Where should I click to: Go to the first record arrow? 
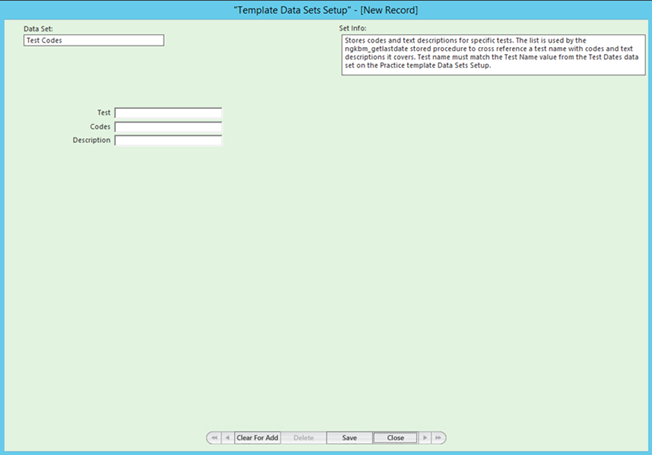click(214, 438)
